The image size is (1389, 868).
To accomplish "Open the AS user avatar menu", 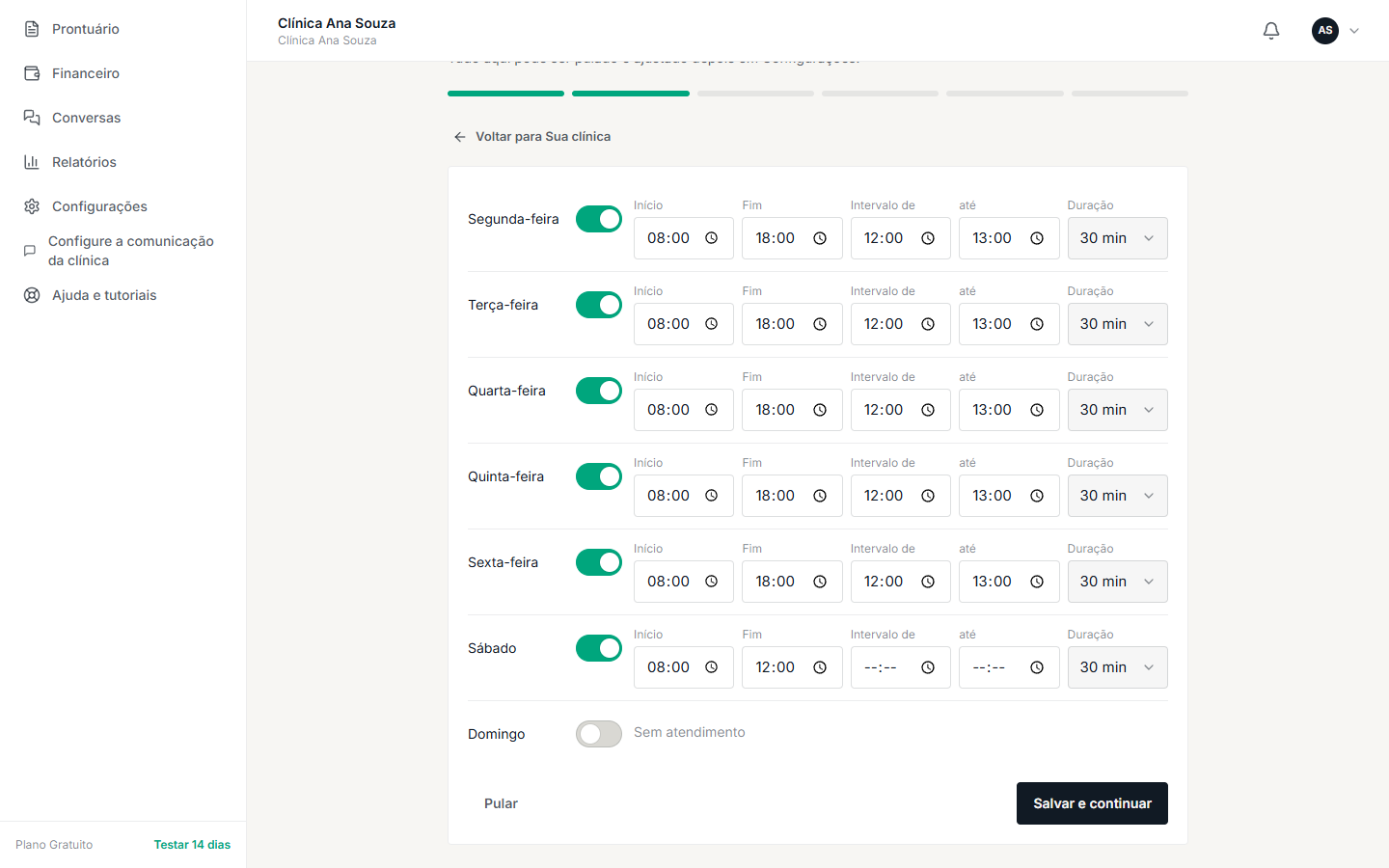I will [1325, 31].
